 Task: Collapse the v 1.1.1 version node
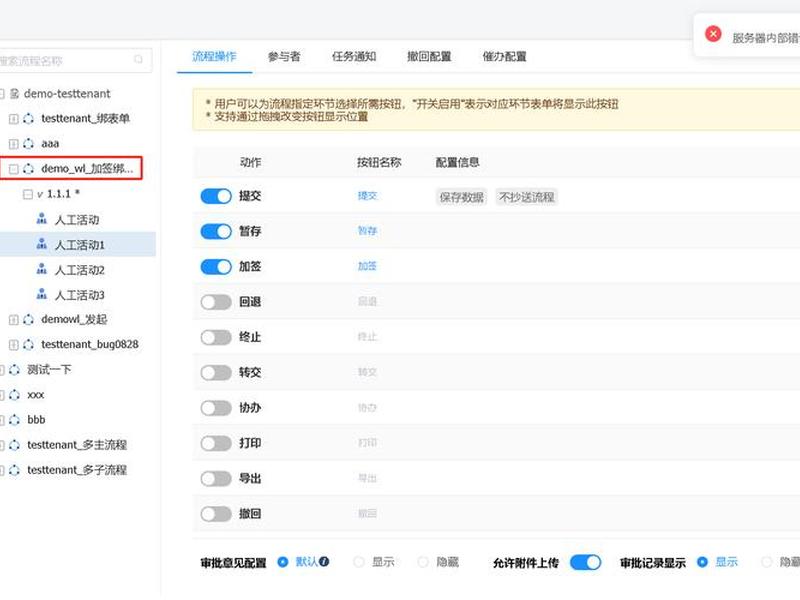[28, 194]
